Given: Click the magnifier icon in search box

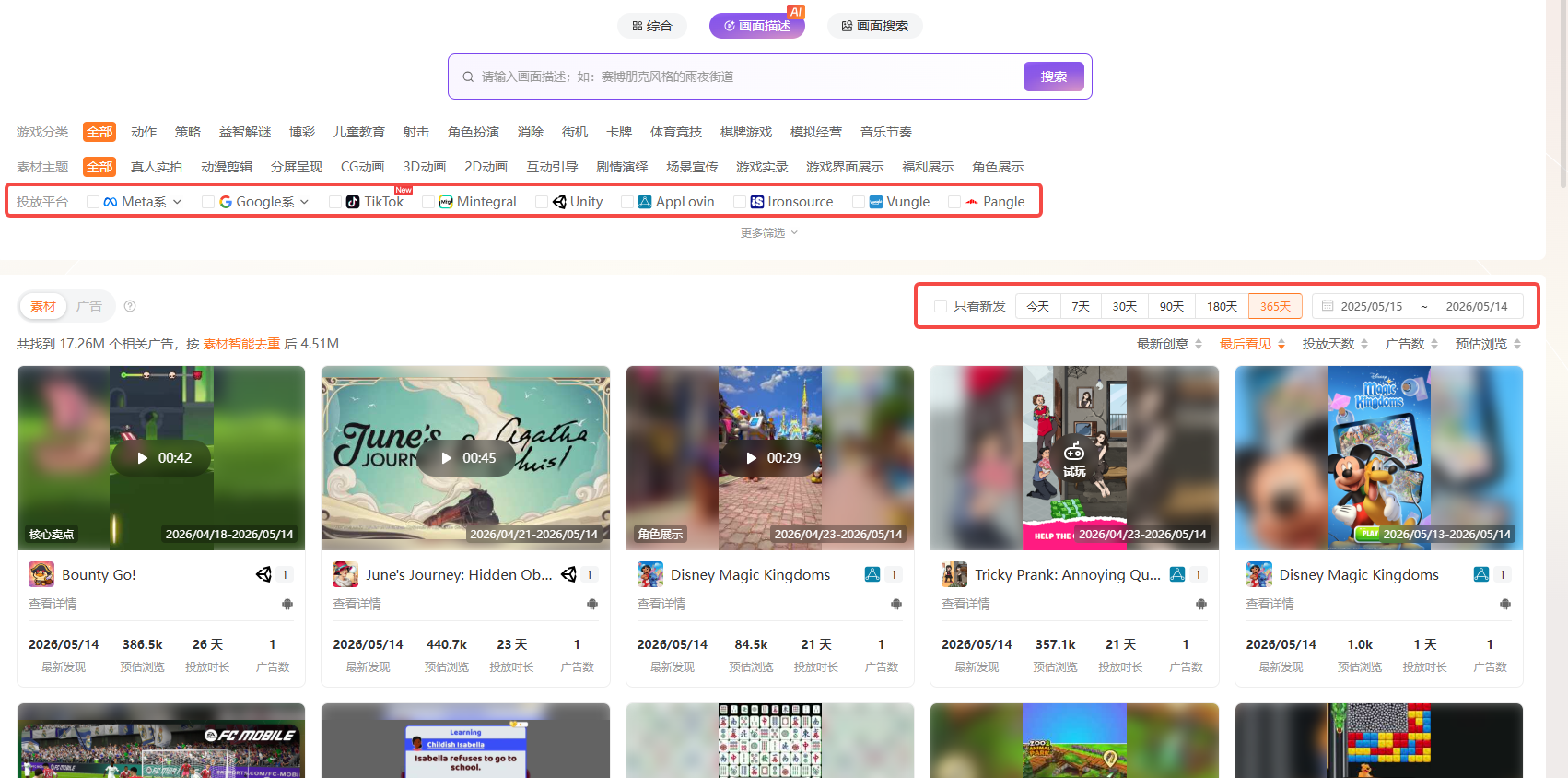Looking at the screenshot, I should tap(468, 77).
